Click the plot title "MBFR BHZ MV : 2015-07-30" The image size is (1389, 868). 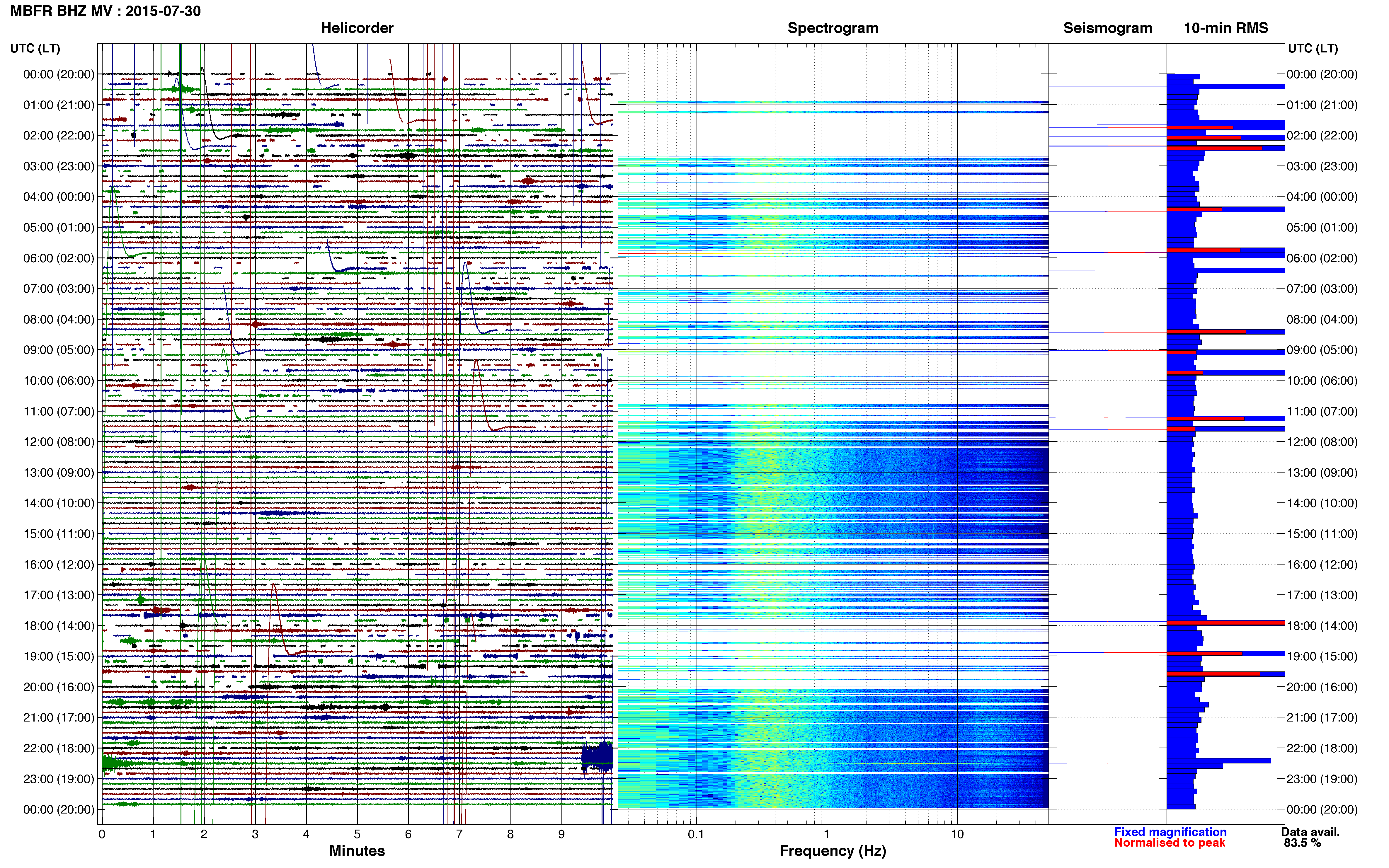point(106,11)
